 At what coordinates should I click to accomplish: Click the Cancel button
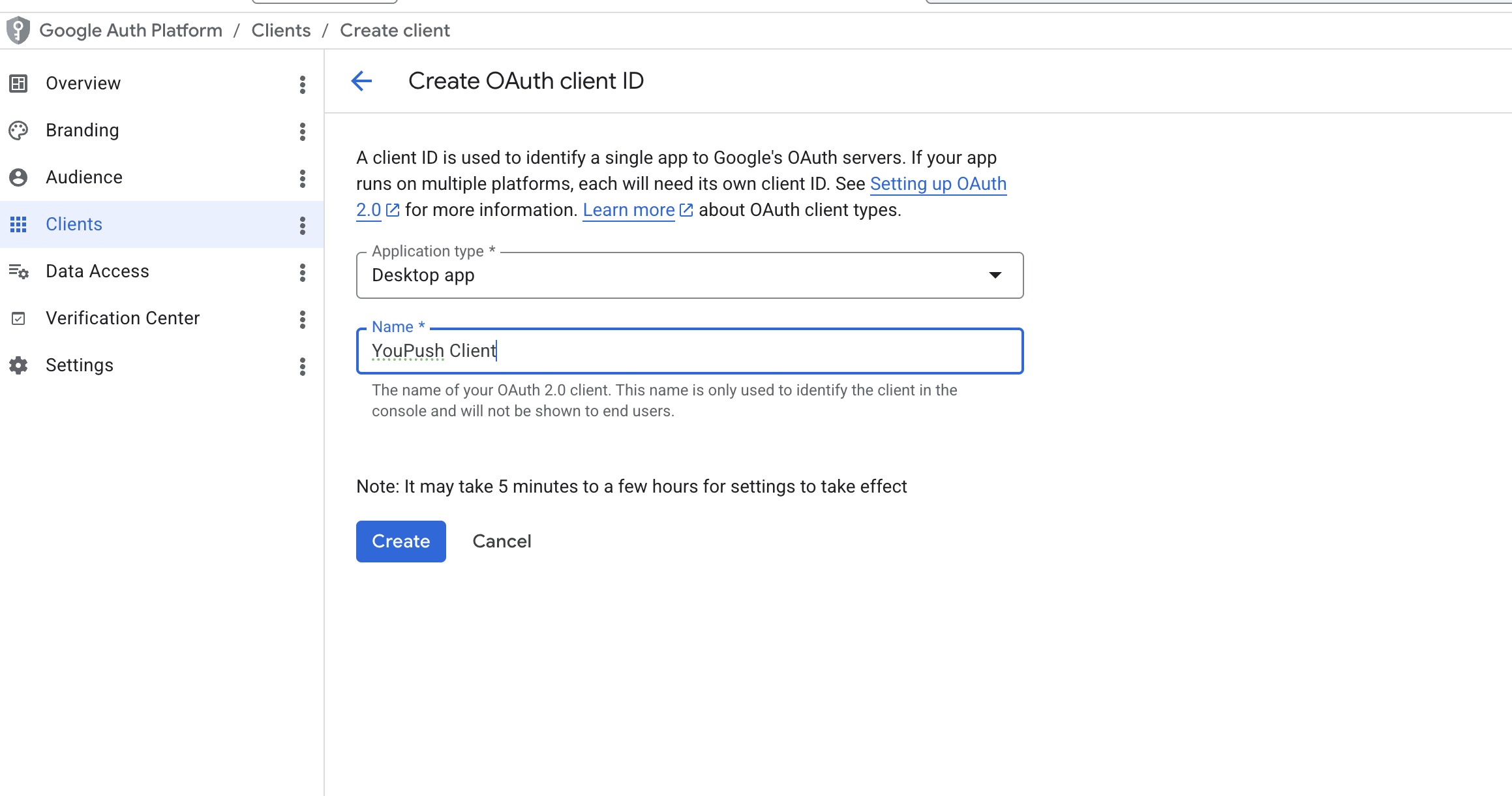(x=502, y=542)
